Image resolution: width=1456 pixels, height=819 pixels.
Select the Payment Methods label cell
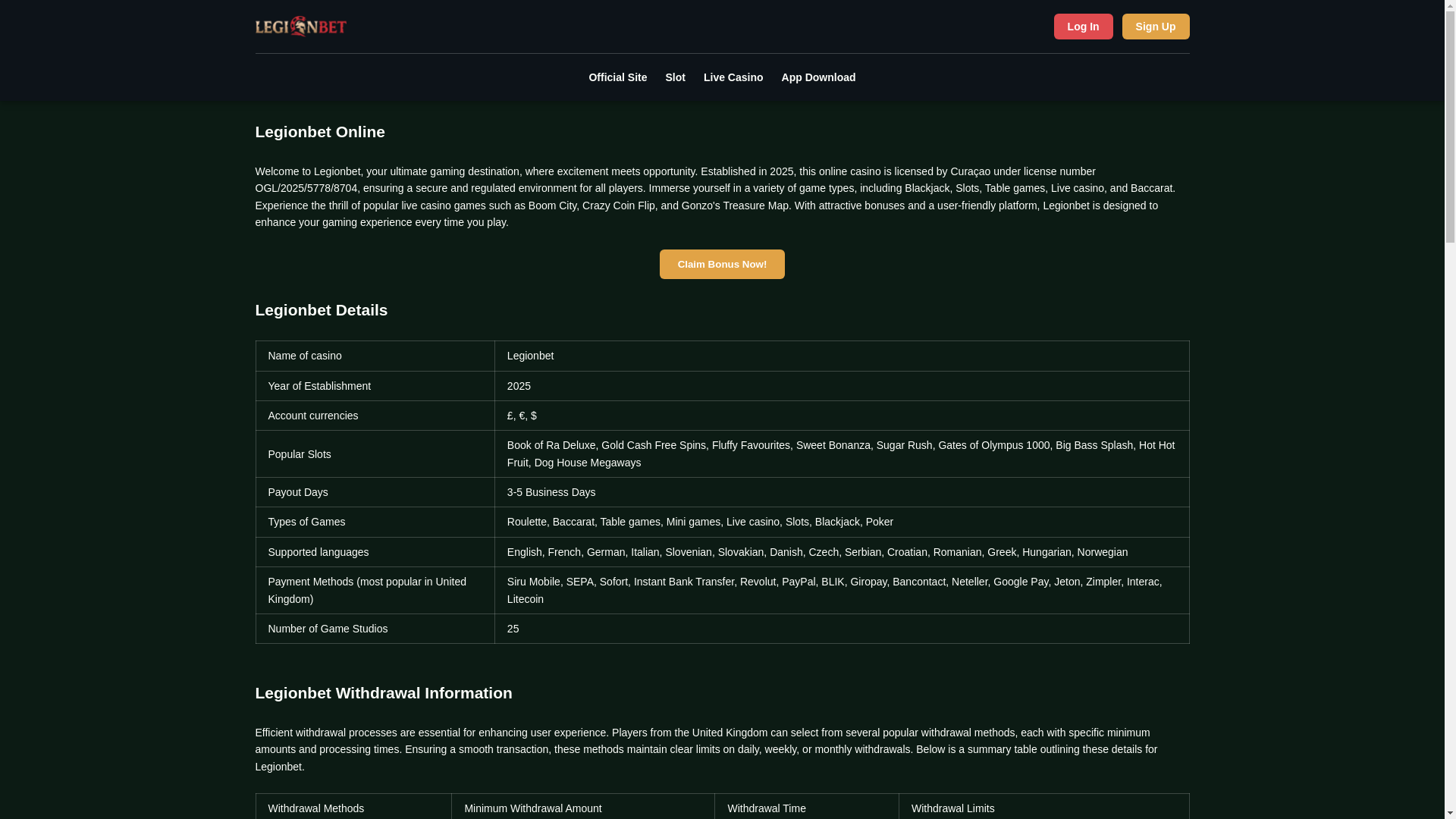(375, 590)
